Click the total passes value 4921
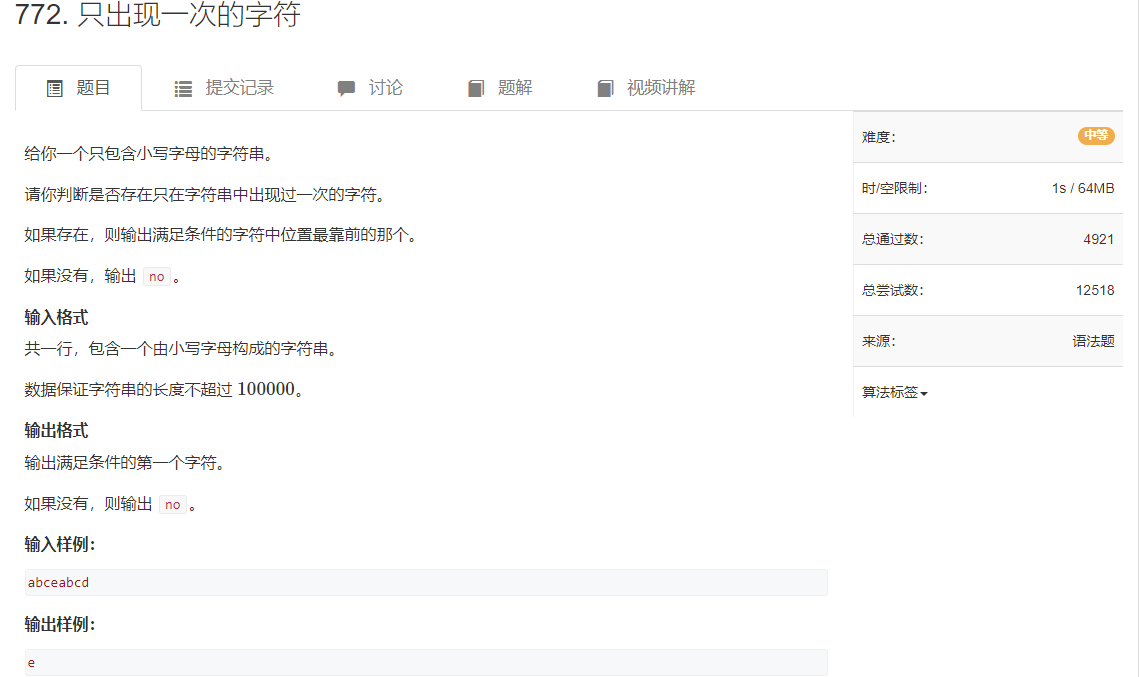This screenshot has width=1139, height=677. [x=1098, y=239]
